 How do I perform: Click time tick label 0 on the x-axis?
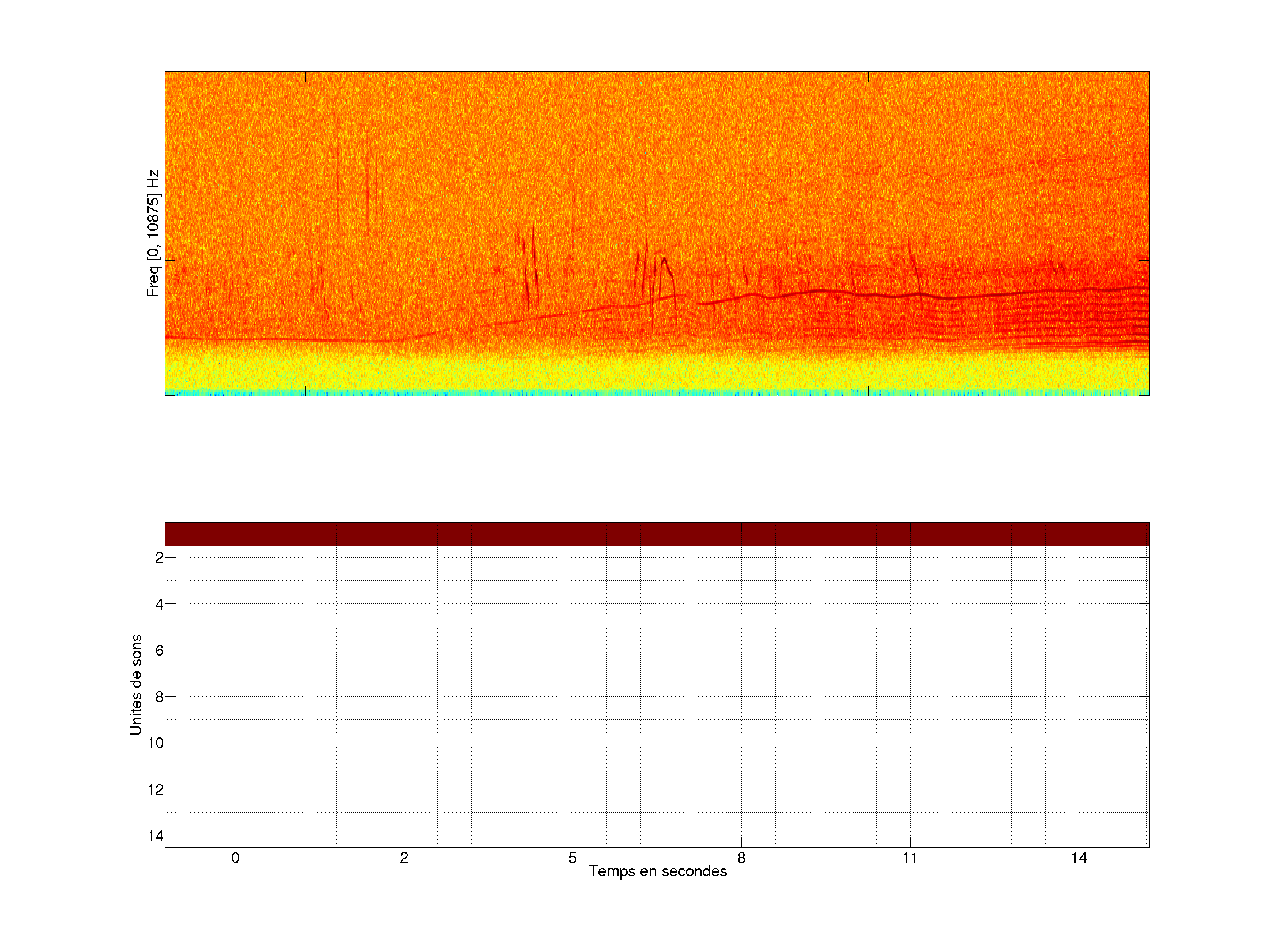(235, 858)
